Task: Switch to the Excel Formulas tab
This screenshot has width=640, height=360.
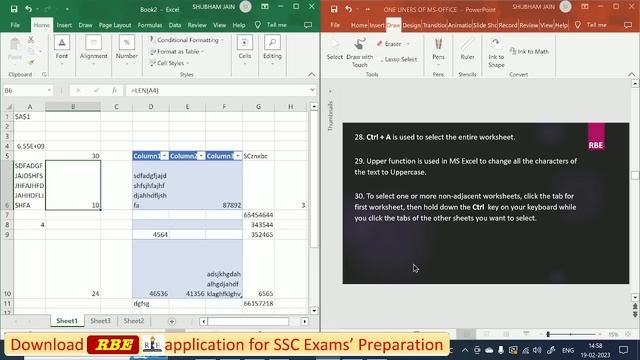Action: 150,25
